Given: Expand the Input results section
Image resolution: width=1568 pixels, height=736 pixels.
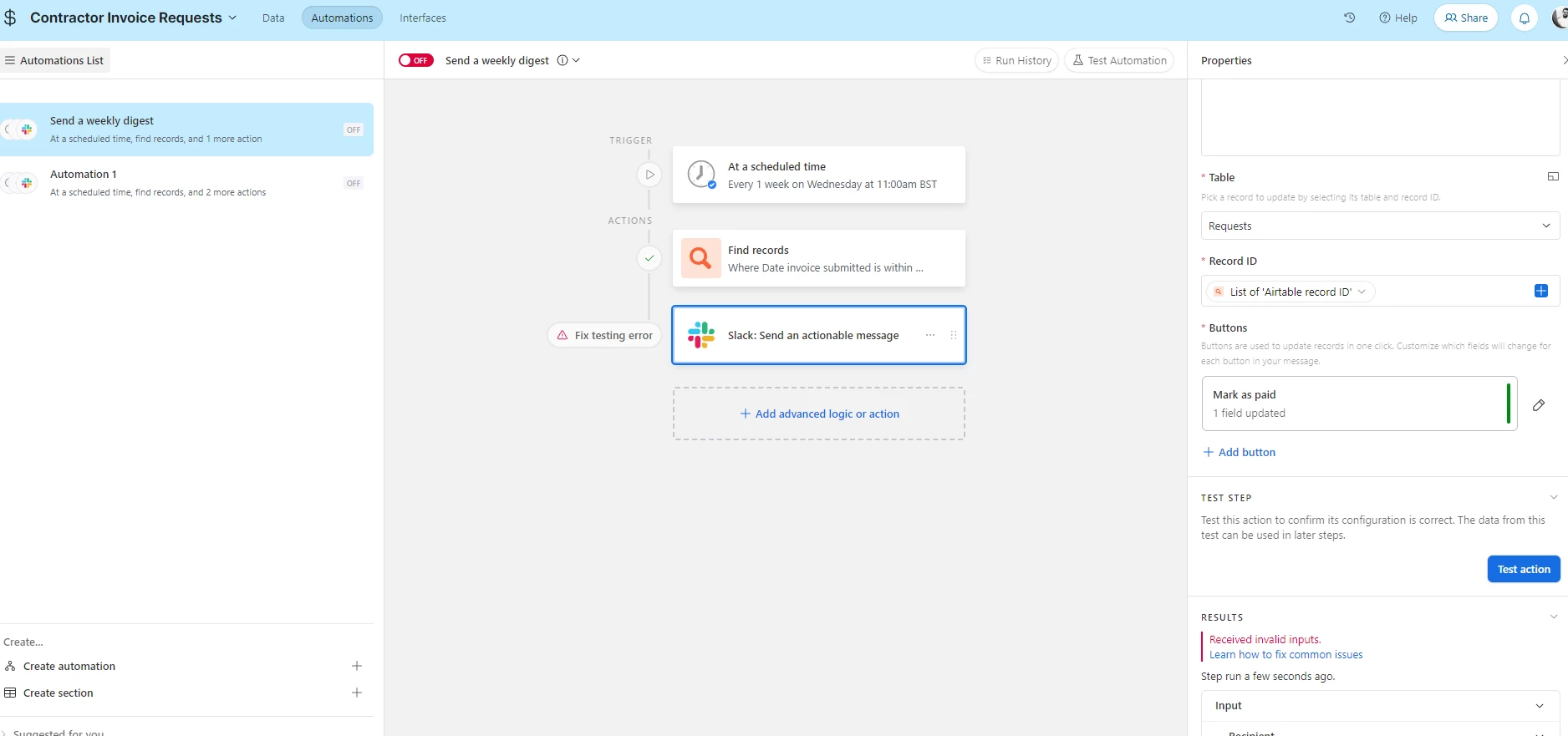Looking at the screenshot, I should [1380, 705].
